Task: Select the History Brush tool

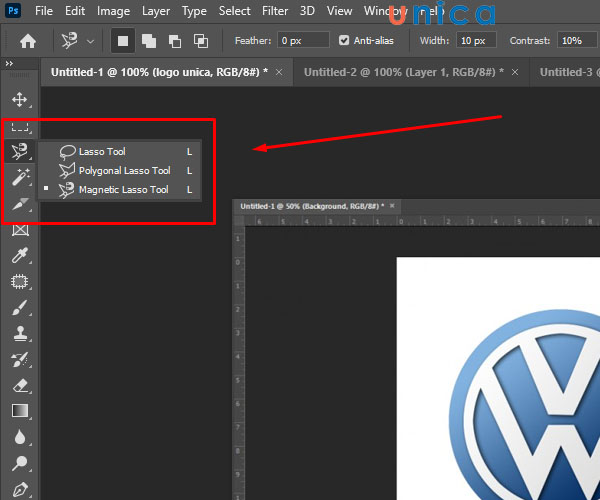Action: tap(20, 360)
